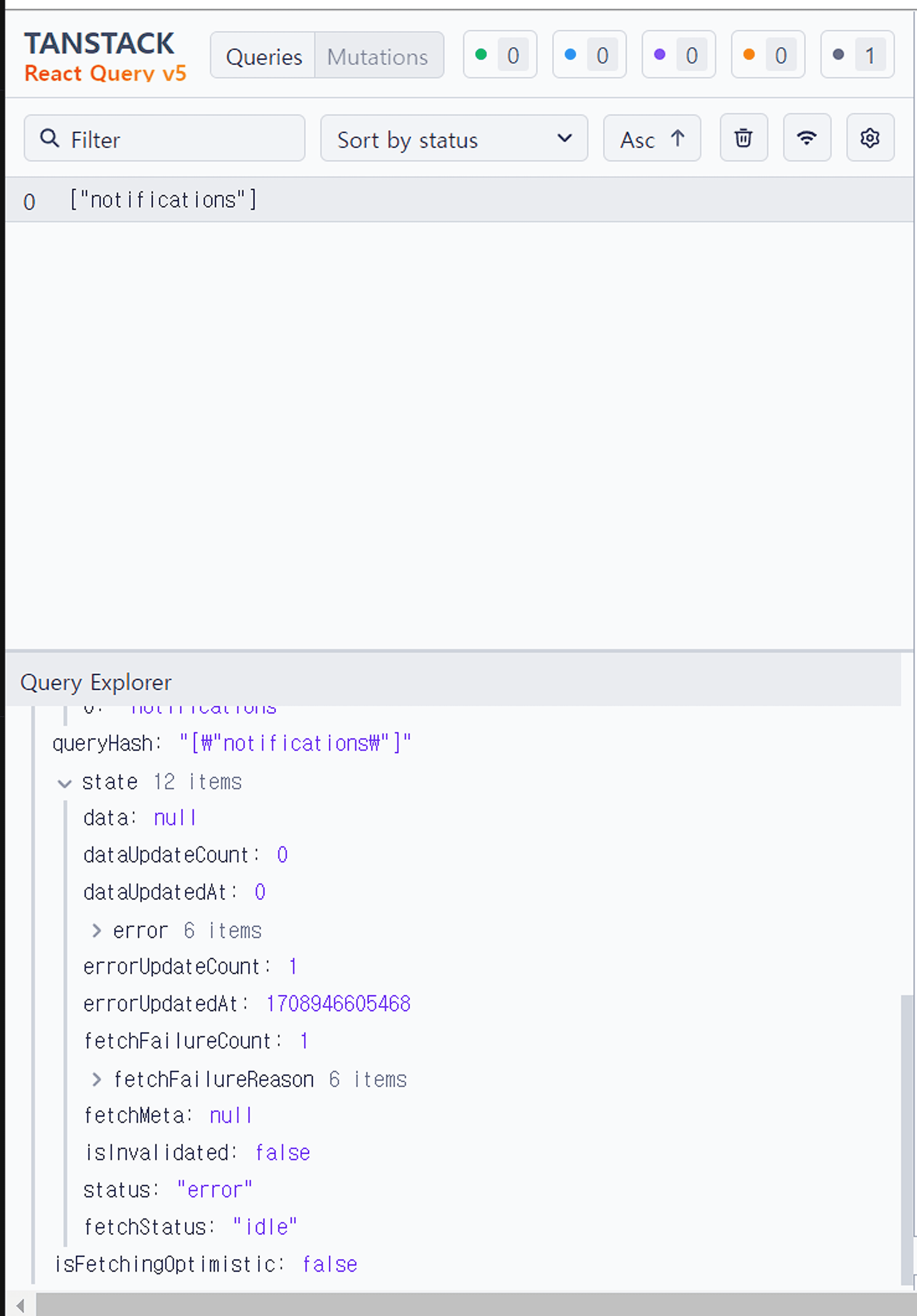Switch to the Mutations tab
The height and width of the screenshot is (1316, 917).
tap(379, 55)
